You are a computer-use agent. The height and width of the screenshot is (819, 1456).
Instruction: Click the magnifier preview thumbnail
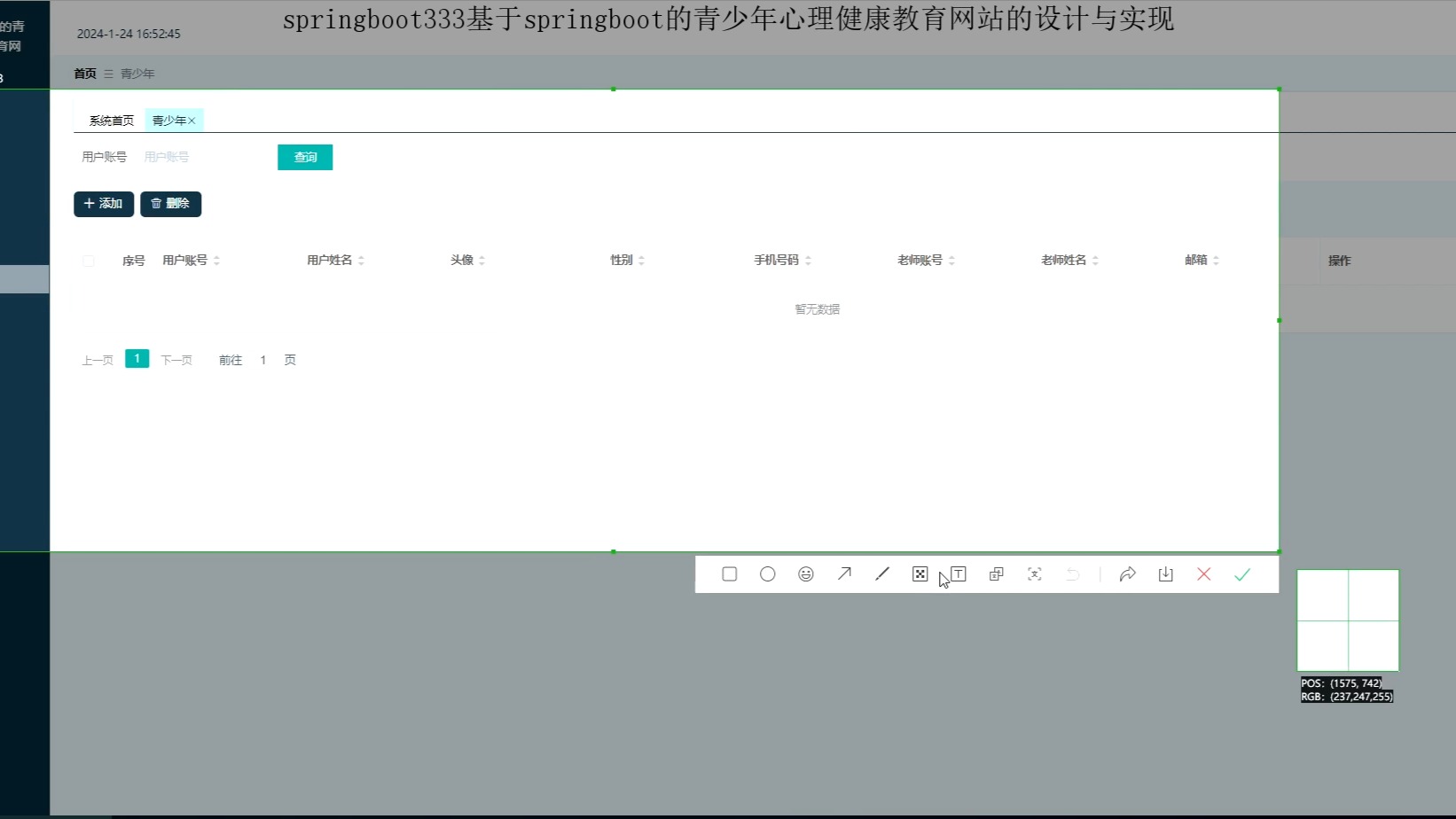(1348, 620)
